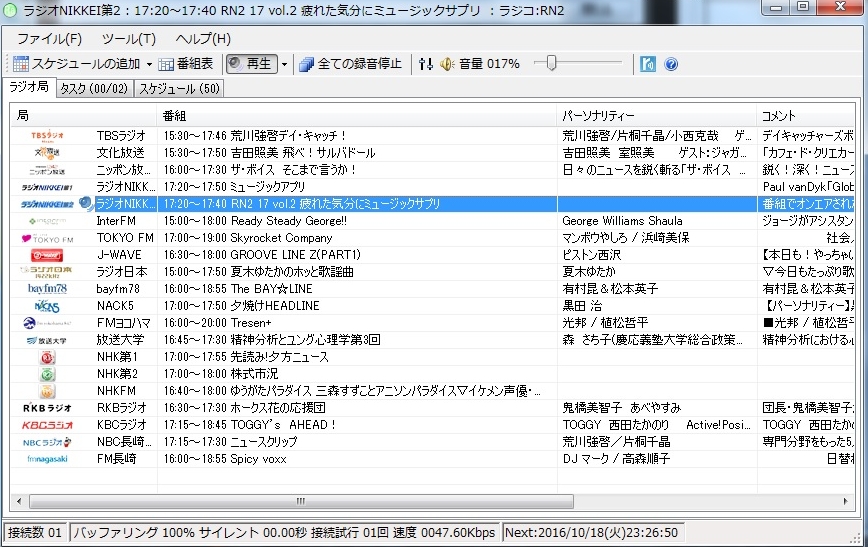Expand スケジュールの追加 dropdown arrow
The image size is (868, 547).
[149, 64]
